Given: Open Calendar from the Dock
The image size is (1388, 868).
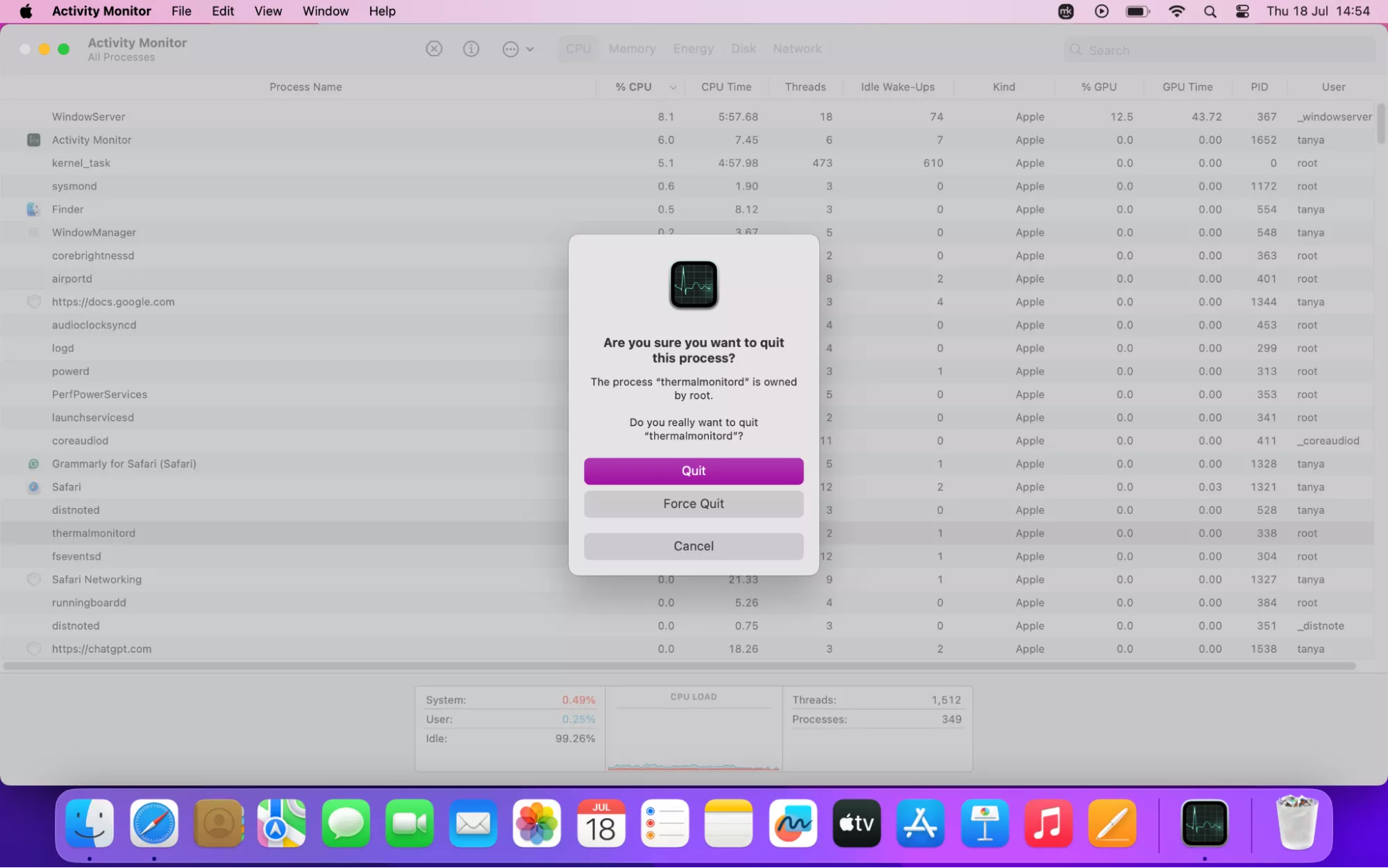Looking at the screenshot, I should 601,824.
